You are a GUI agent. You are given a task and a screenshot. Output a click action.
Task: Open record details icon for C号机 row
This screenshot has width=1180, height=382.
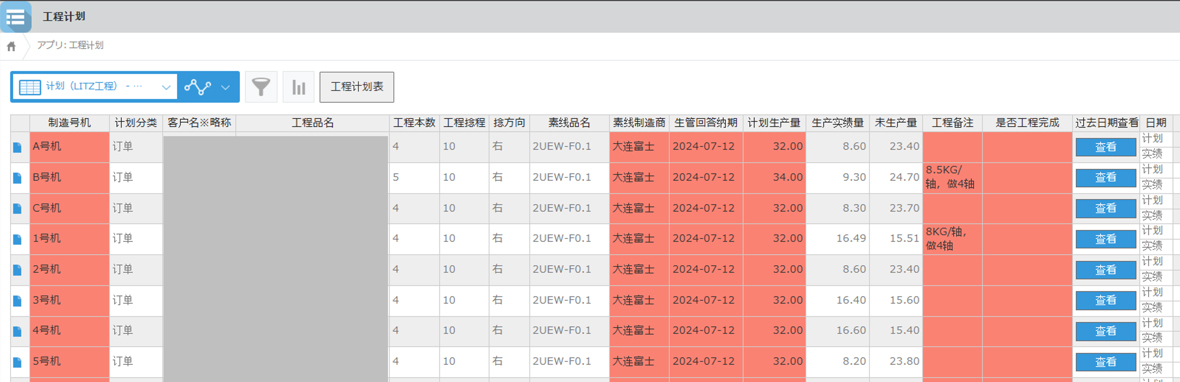click(17, 208)
